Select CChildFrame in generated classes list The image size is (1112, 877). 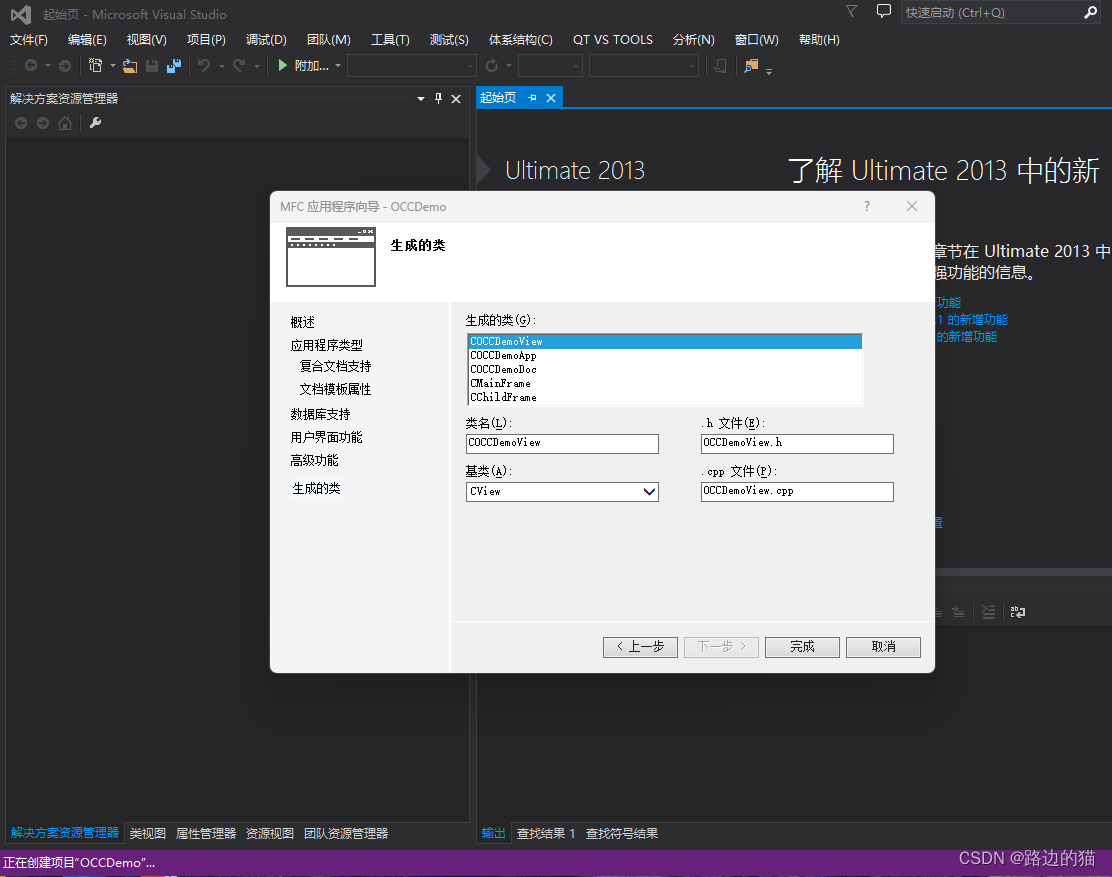coord(665,397)
